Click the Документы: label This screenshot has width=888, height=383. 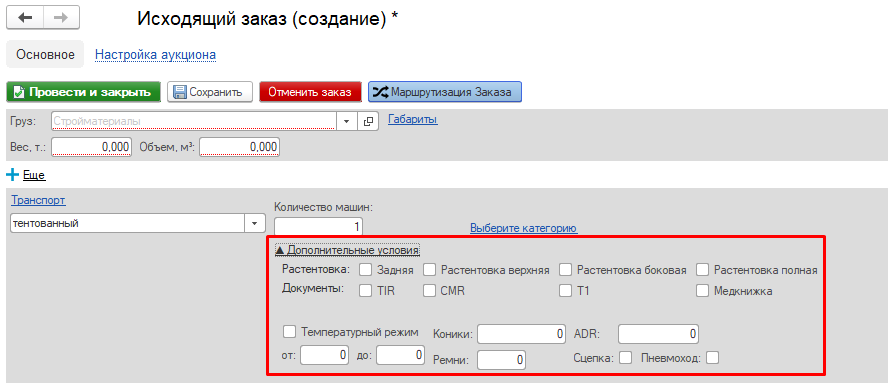pos(313,288)
